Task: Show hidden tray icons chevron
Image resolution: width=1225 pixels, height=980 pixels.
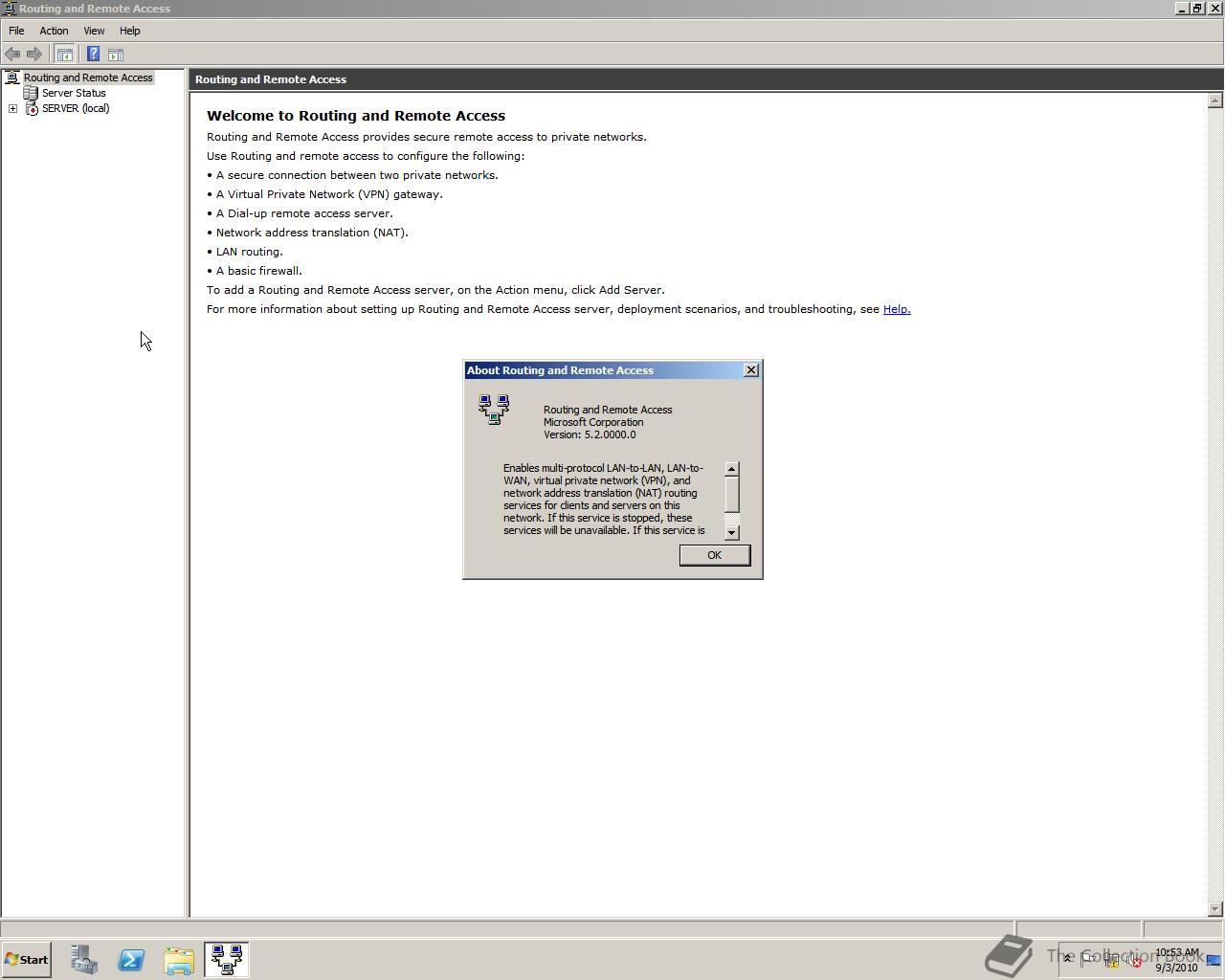Action: pyautogui.click(x=1067, y=959)
